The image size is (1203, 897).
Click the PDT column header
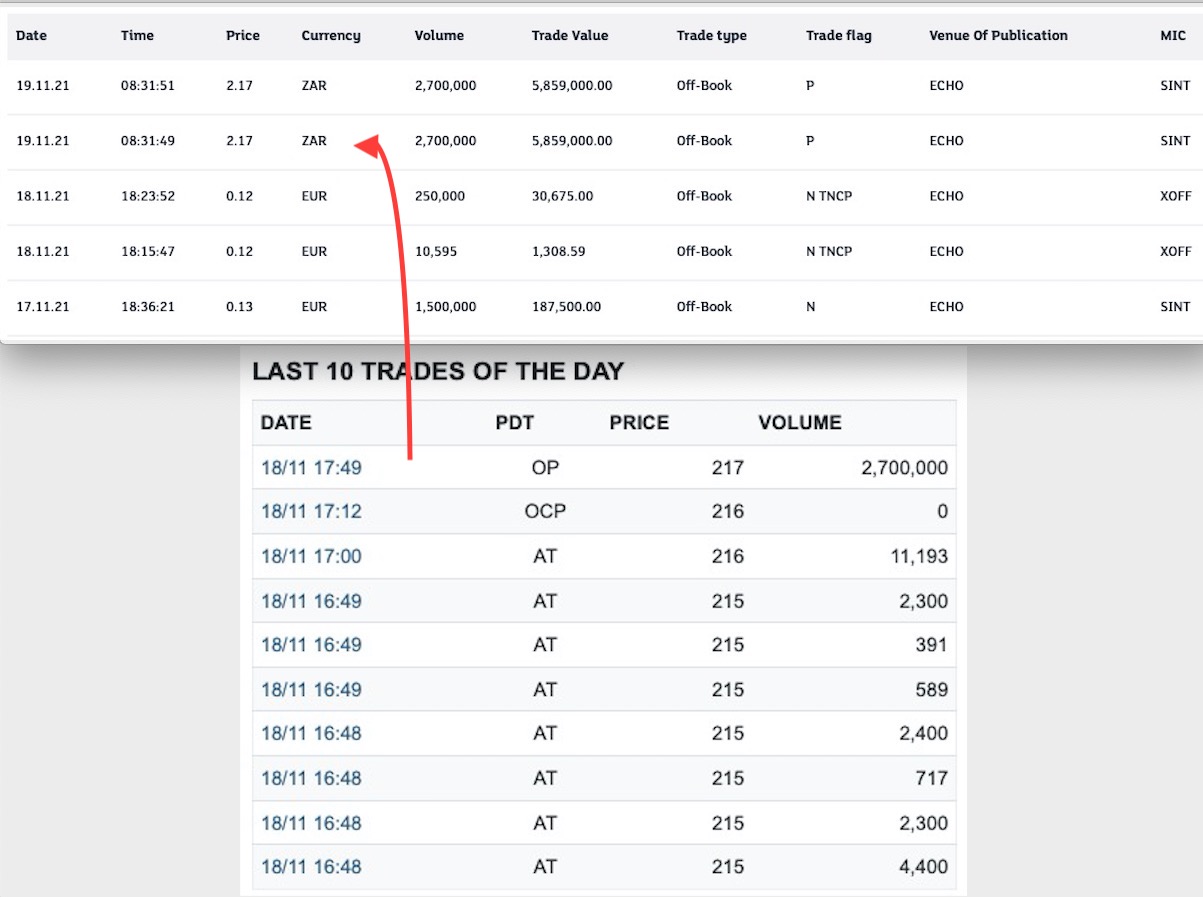pos(515,423)
